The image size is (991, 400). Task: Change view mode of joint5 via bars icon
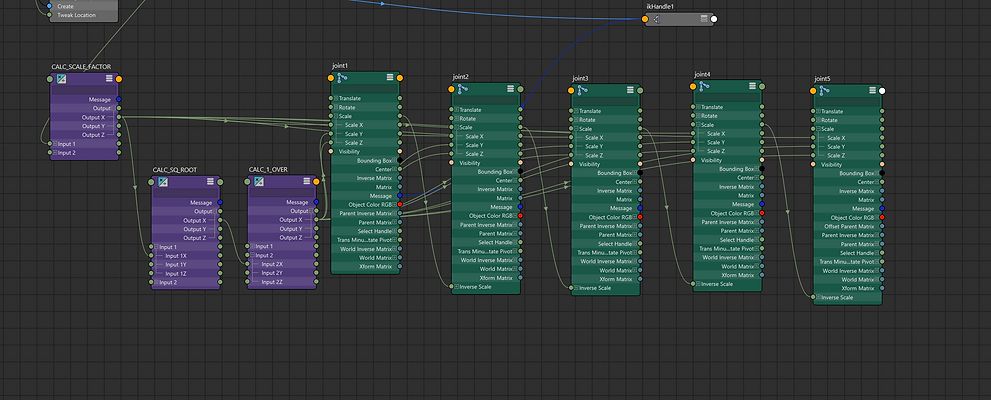(872, 91)
